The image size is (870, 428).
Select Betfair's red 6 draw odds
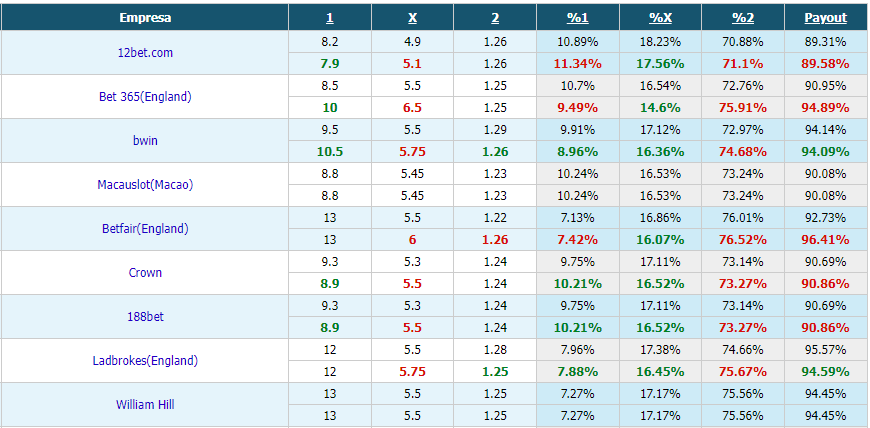pyautogui.click(x=412, y=240)
